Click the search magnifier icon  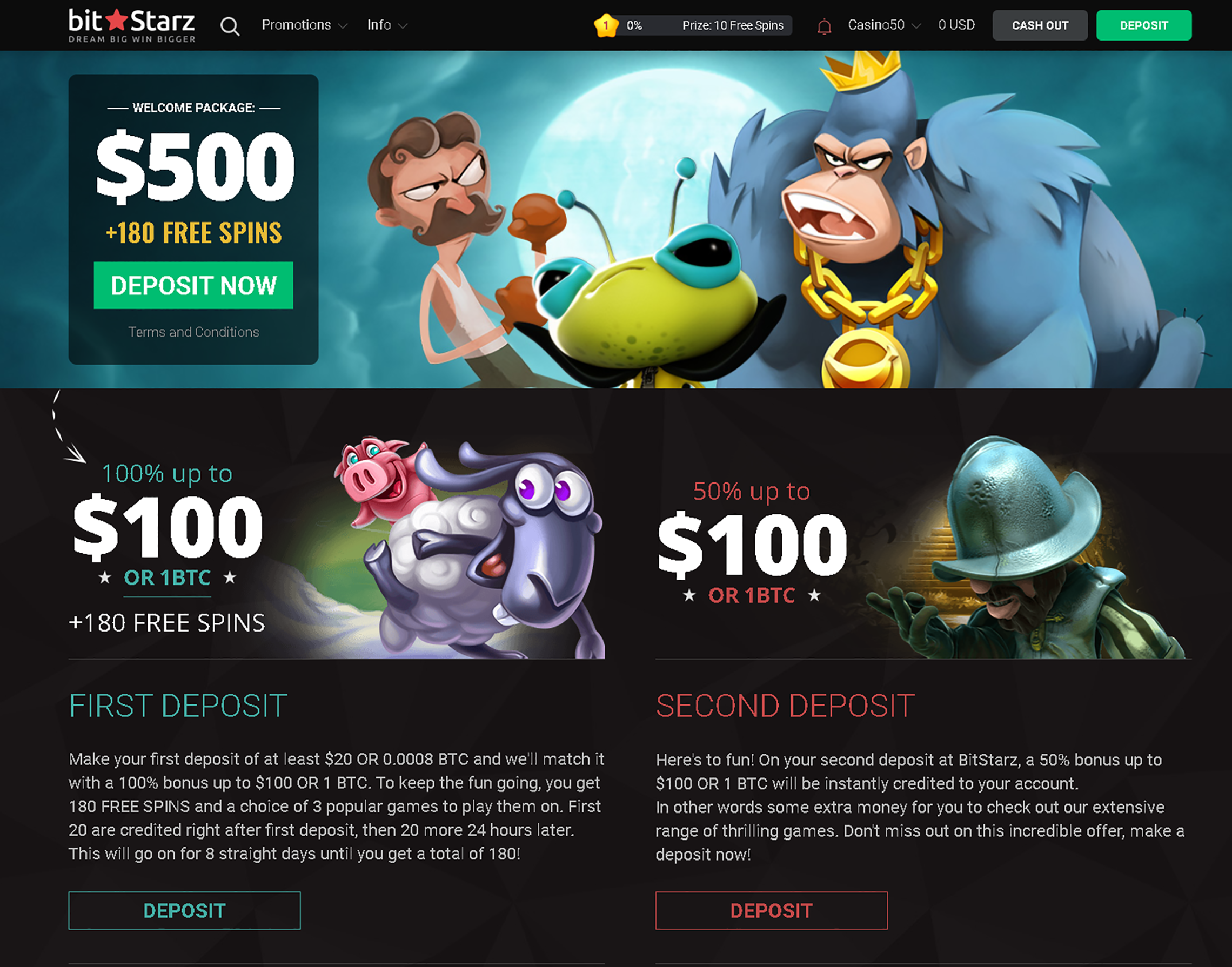pos(230,26)
